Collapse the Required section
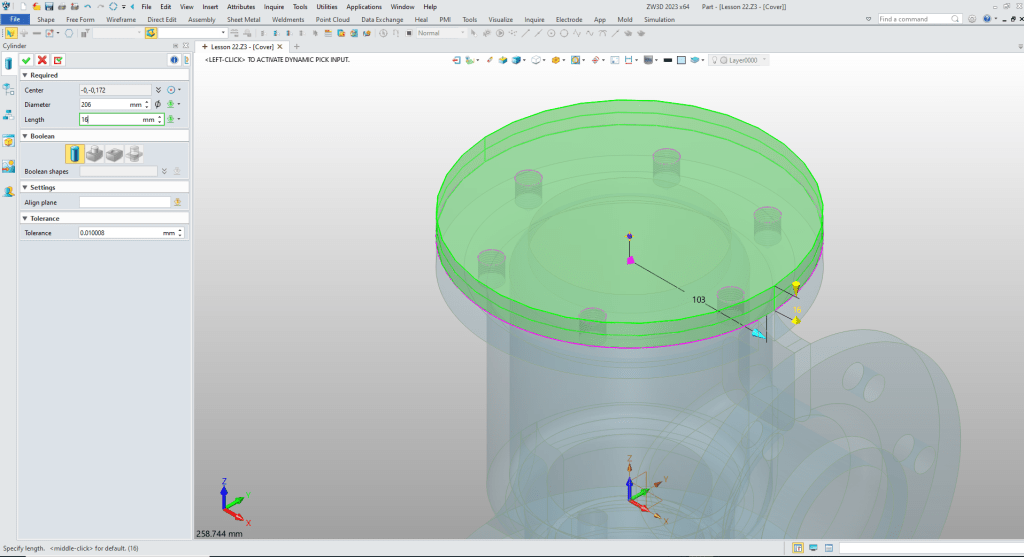The height and width of the screenshot is (557, 1024). (x=24, y=75)
